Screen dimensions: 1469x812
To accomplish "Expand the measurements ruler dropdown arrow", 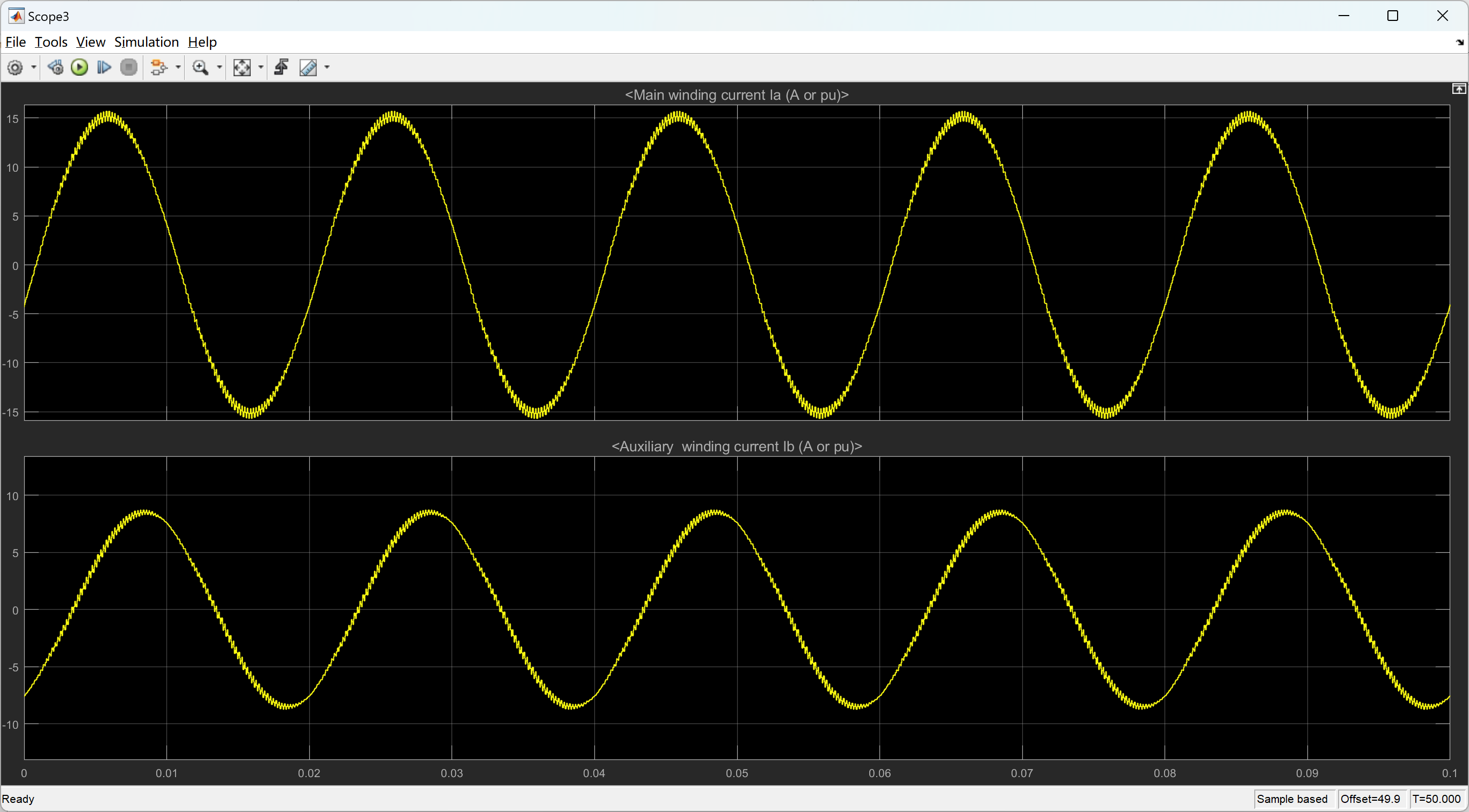I will coord(328,68).
